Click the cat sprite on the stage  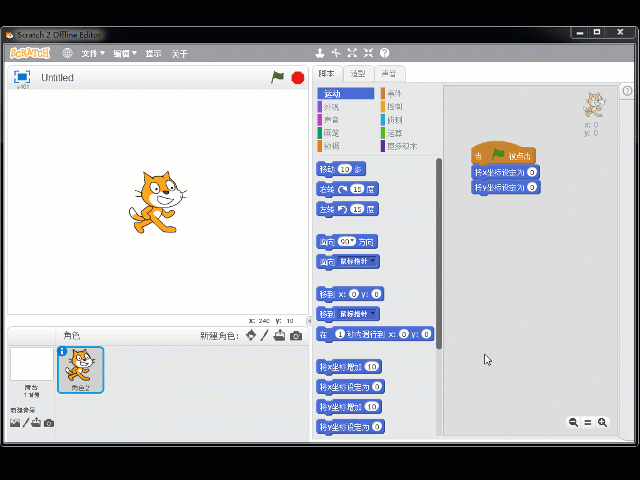coord(158,202)
